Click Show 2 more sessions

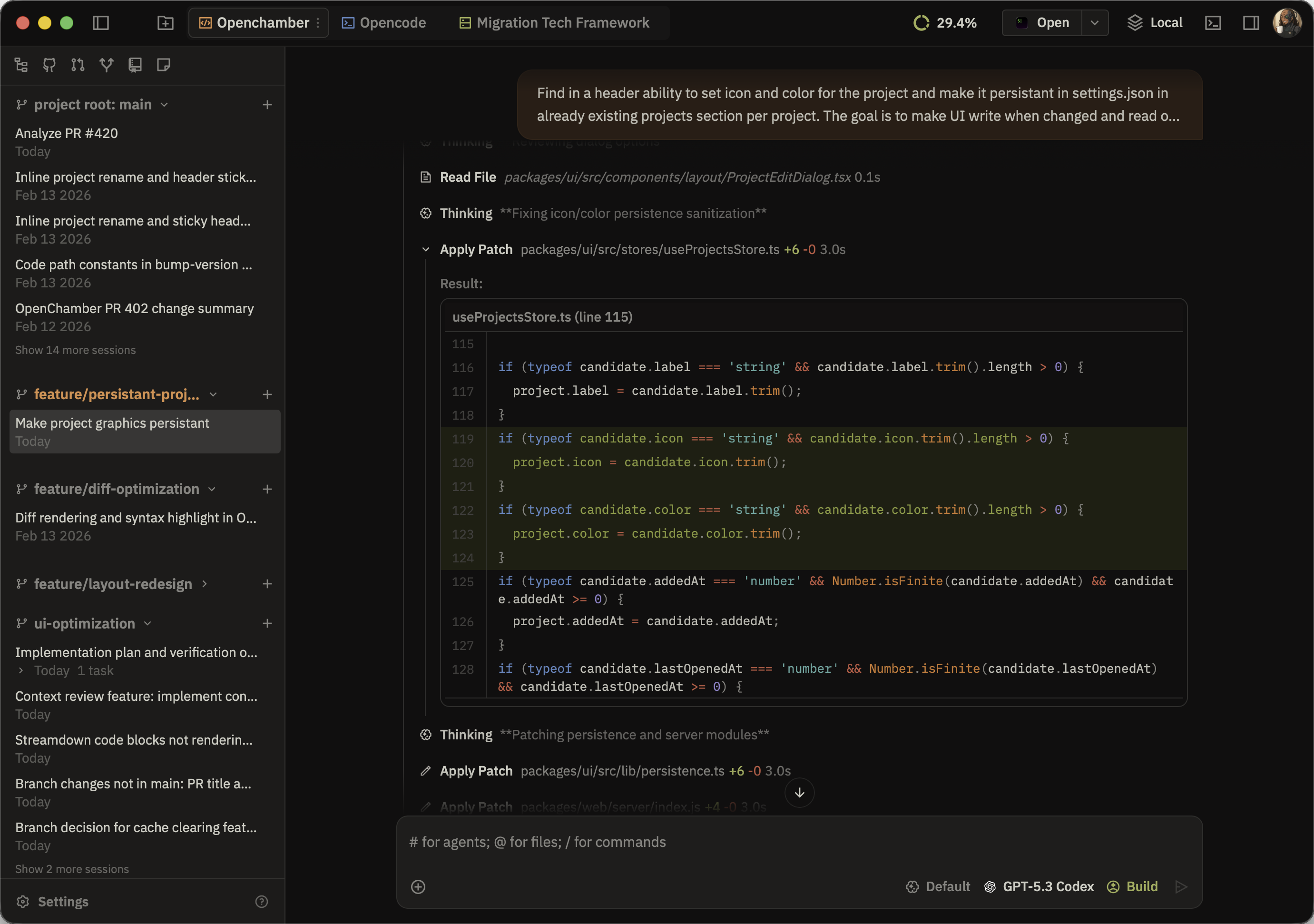[x=72, y=869]
